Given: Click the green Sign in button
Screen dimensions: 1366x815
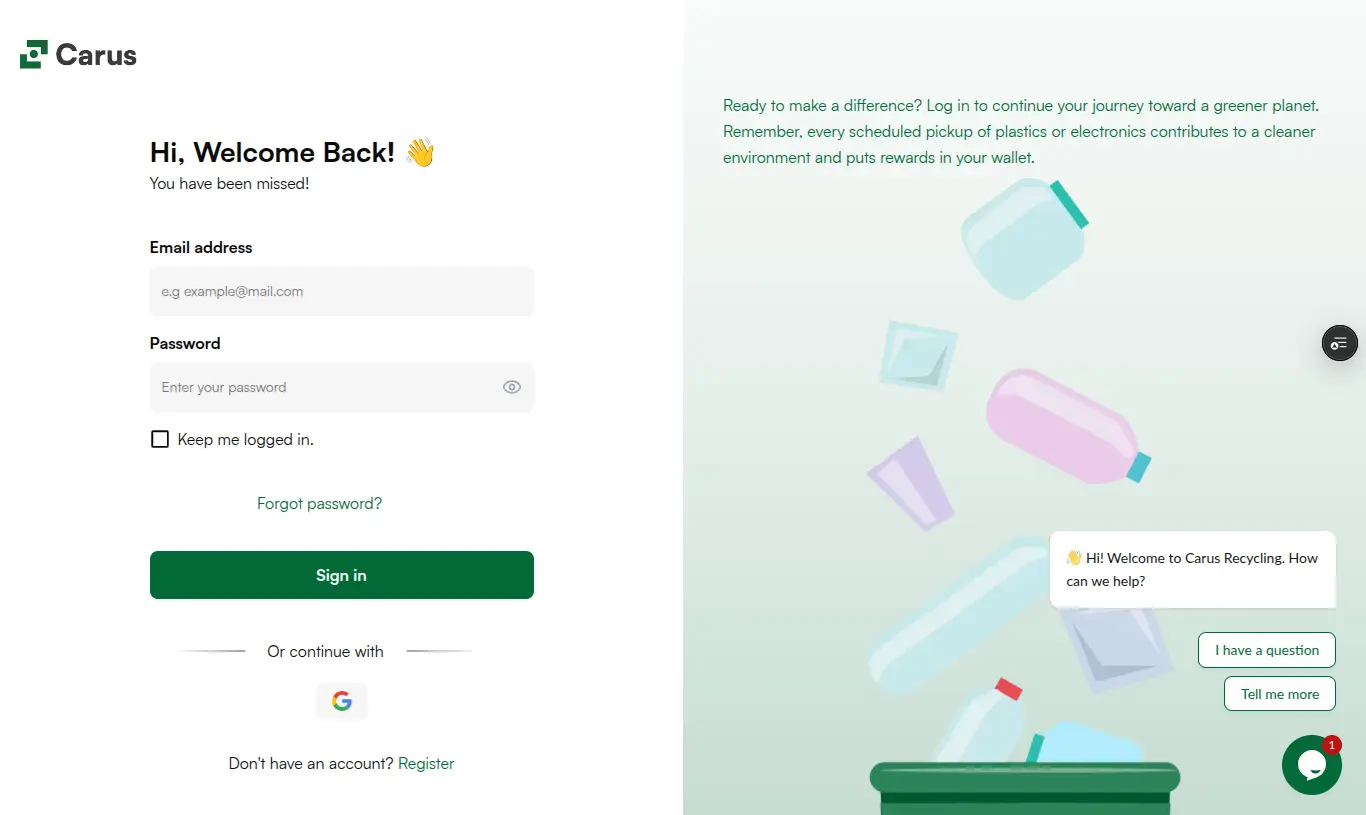Looking at the screenshot, I should click(342, 575).
